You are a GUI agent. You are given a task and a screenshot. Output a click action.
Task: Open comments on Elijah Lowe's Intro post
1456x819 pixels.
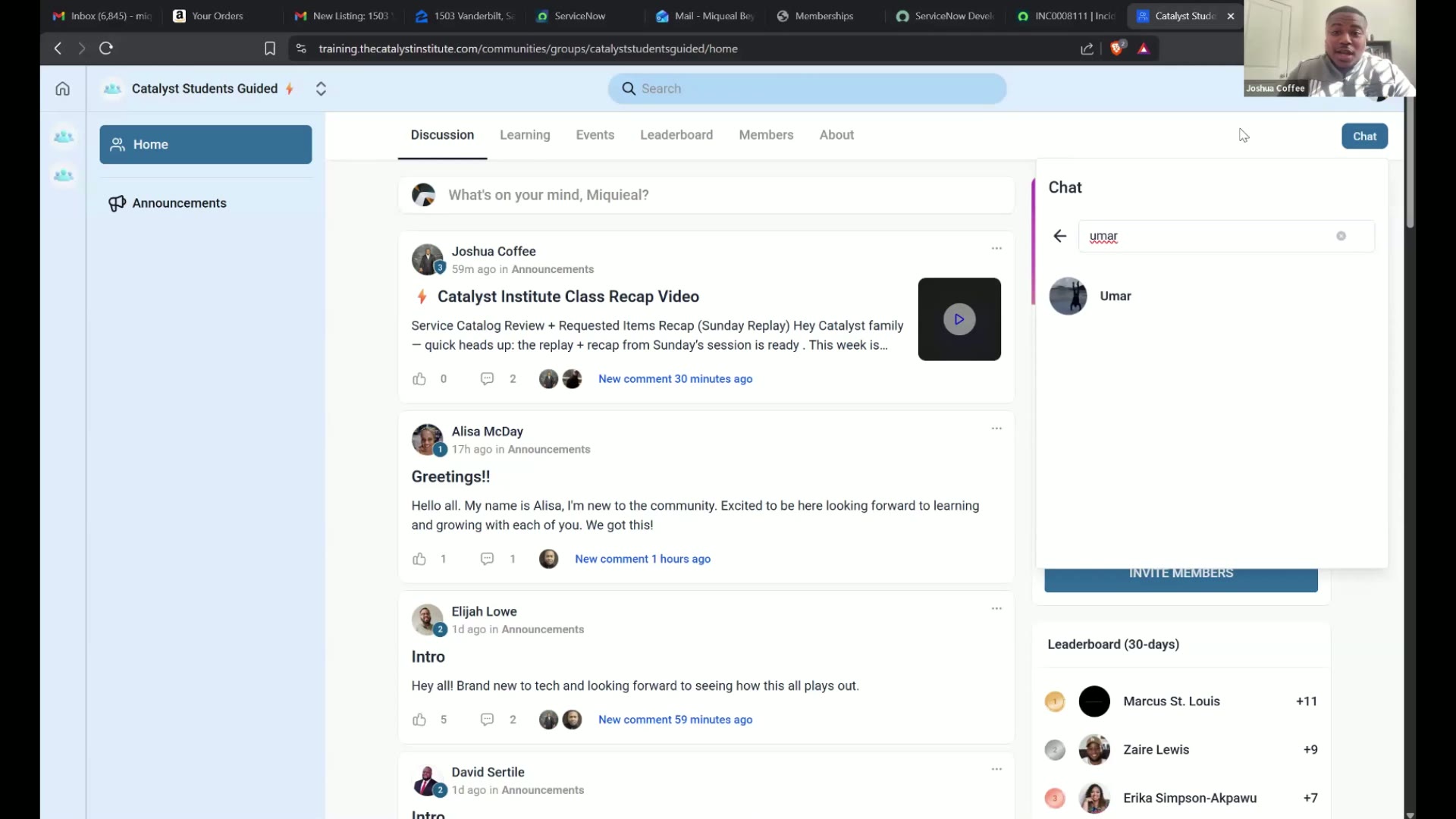(487, 720)
